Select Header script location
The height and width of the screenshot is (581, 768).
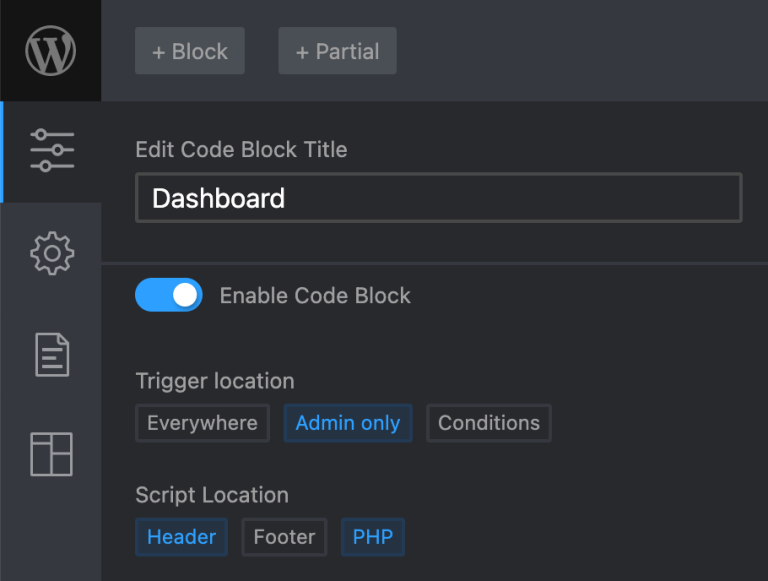point(181,537)
